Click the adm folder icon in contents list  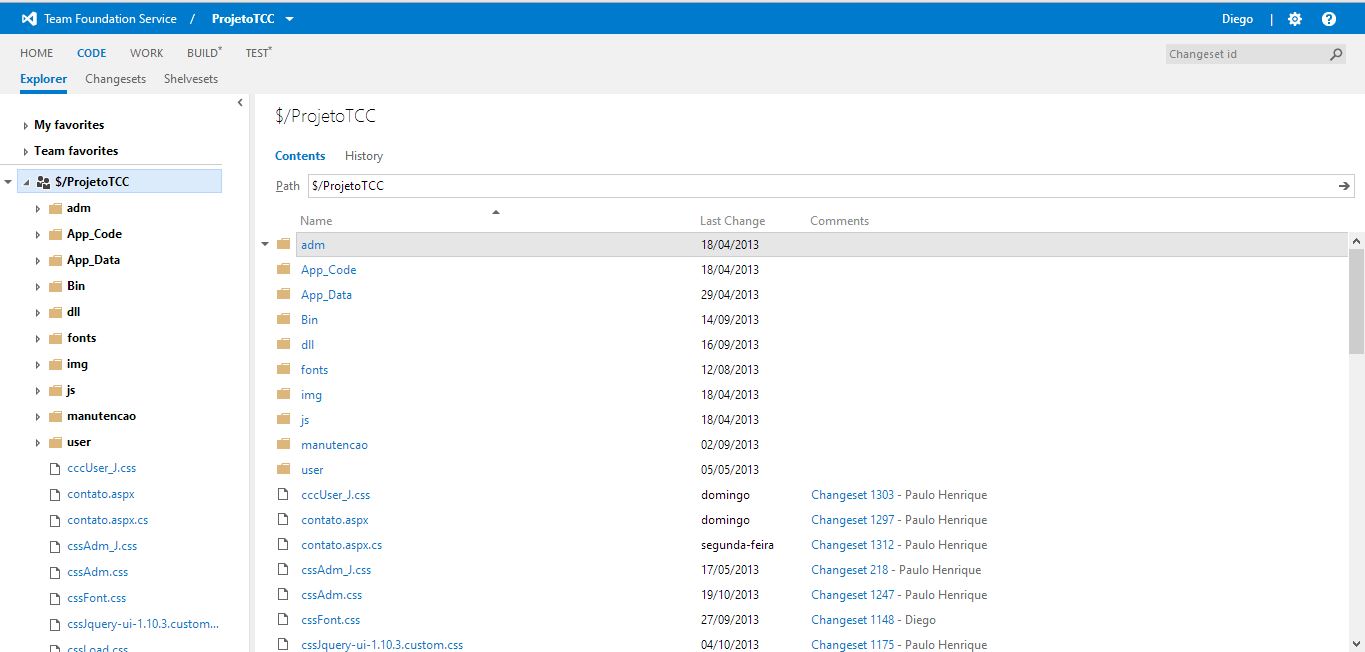284,244
